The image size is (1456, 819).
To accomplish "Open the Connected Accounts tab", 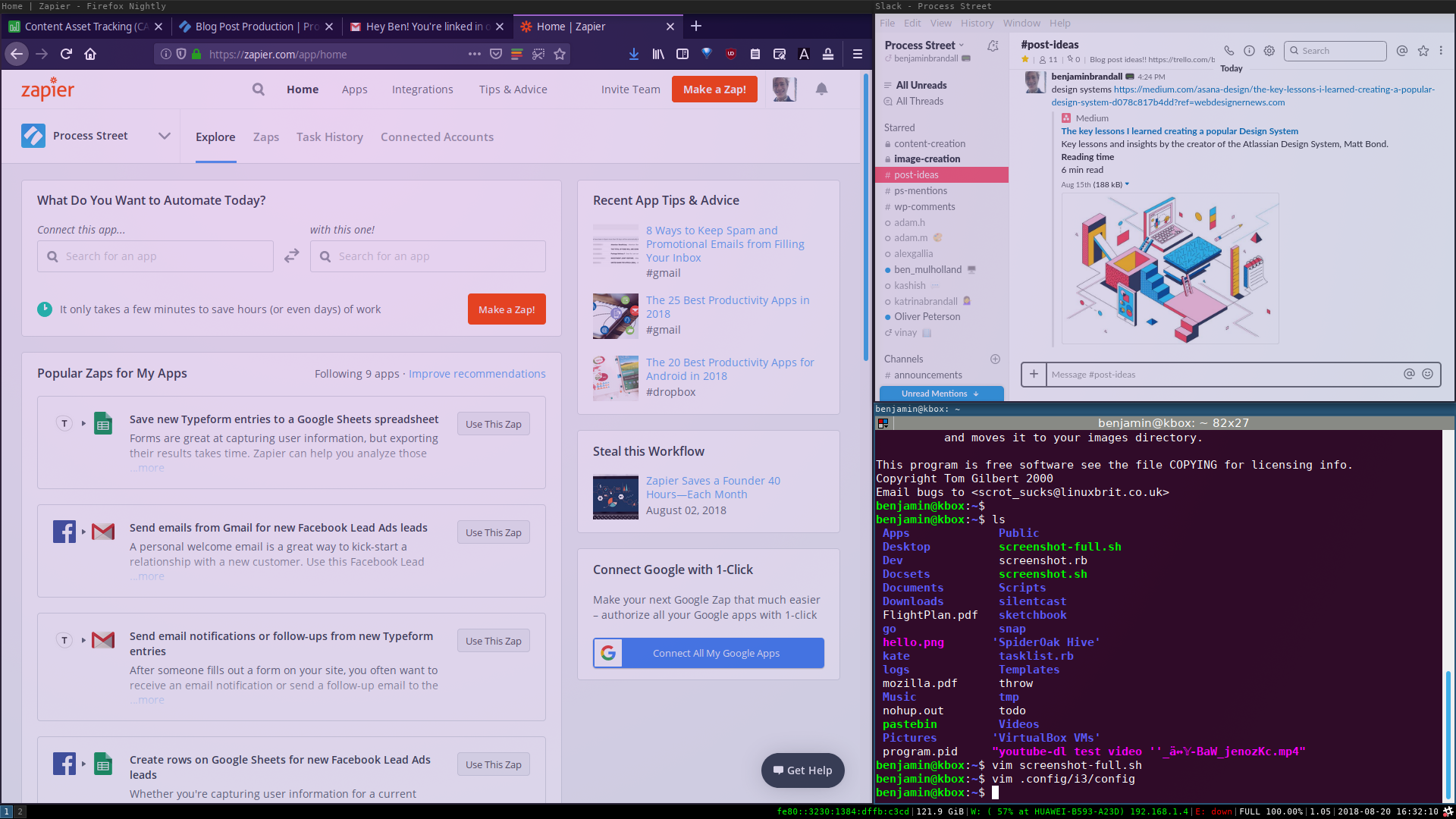I will 437,137.
